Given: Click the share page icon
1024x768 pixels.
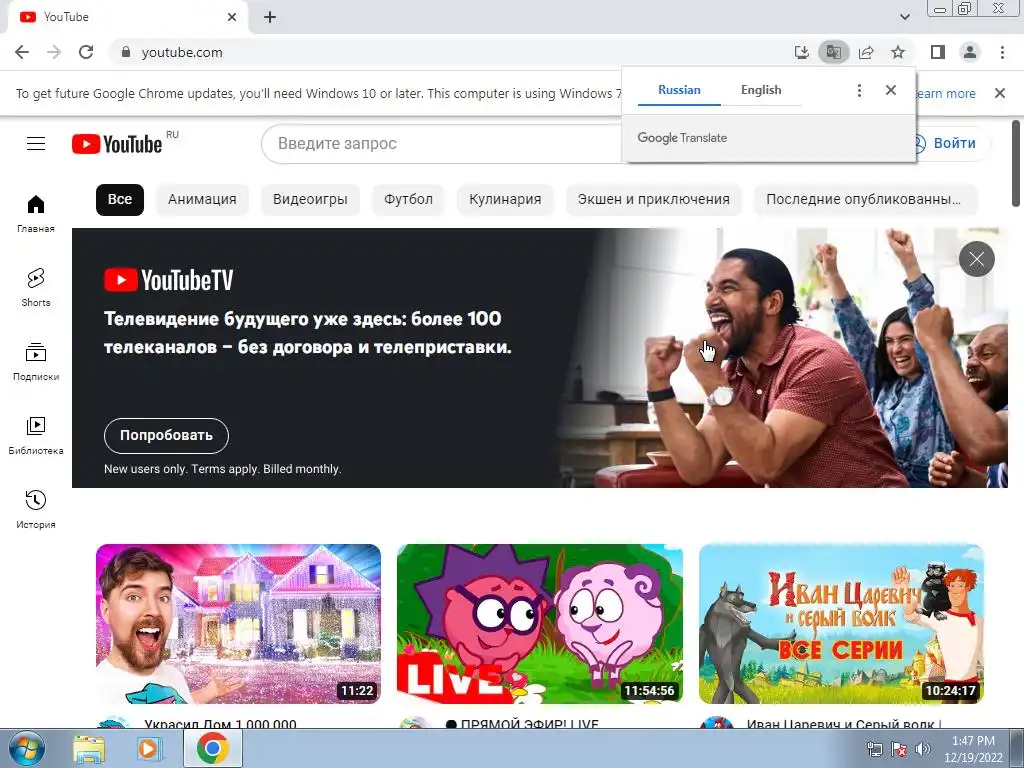Looking at the screenshot, I should pyautogui.click(x=866, y=52).
